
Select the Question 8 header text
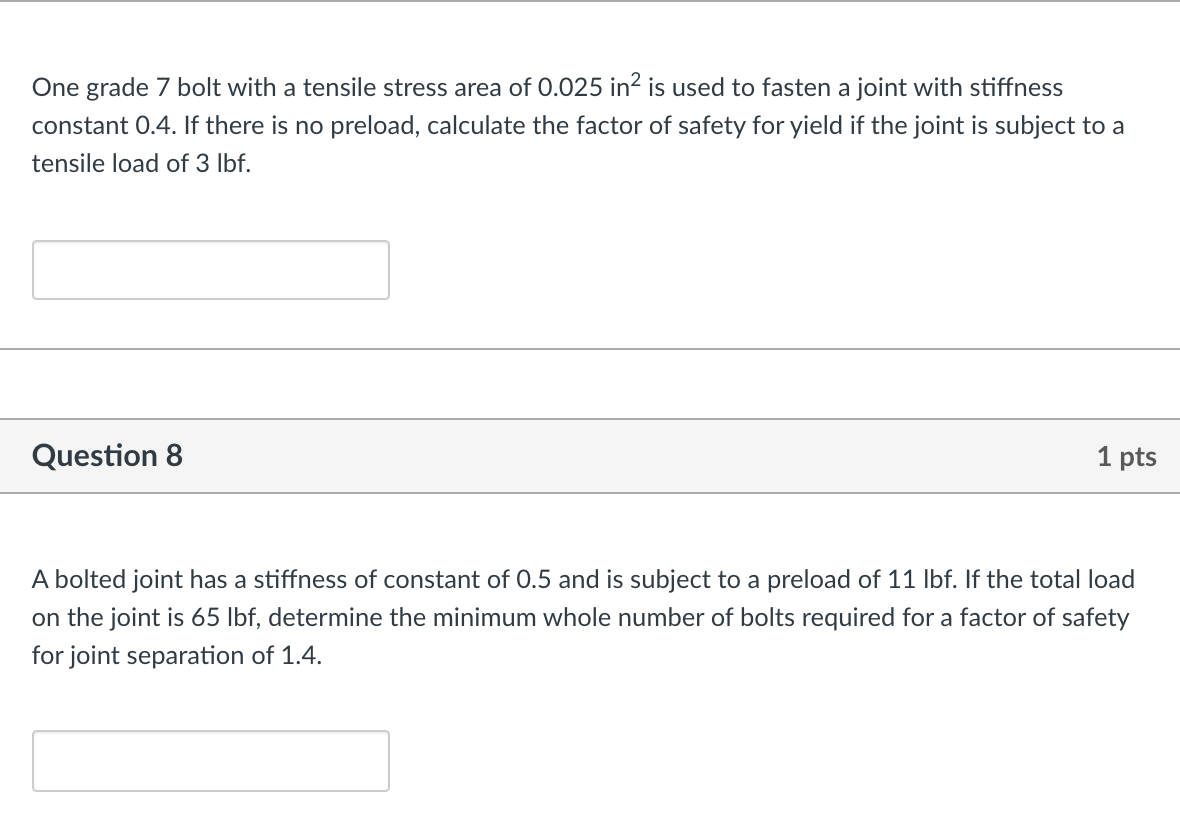tap(106, 456)
